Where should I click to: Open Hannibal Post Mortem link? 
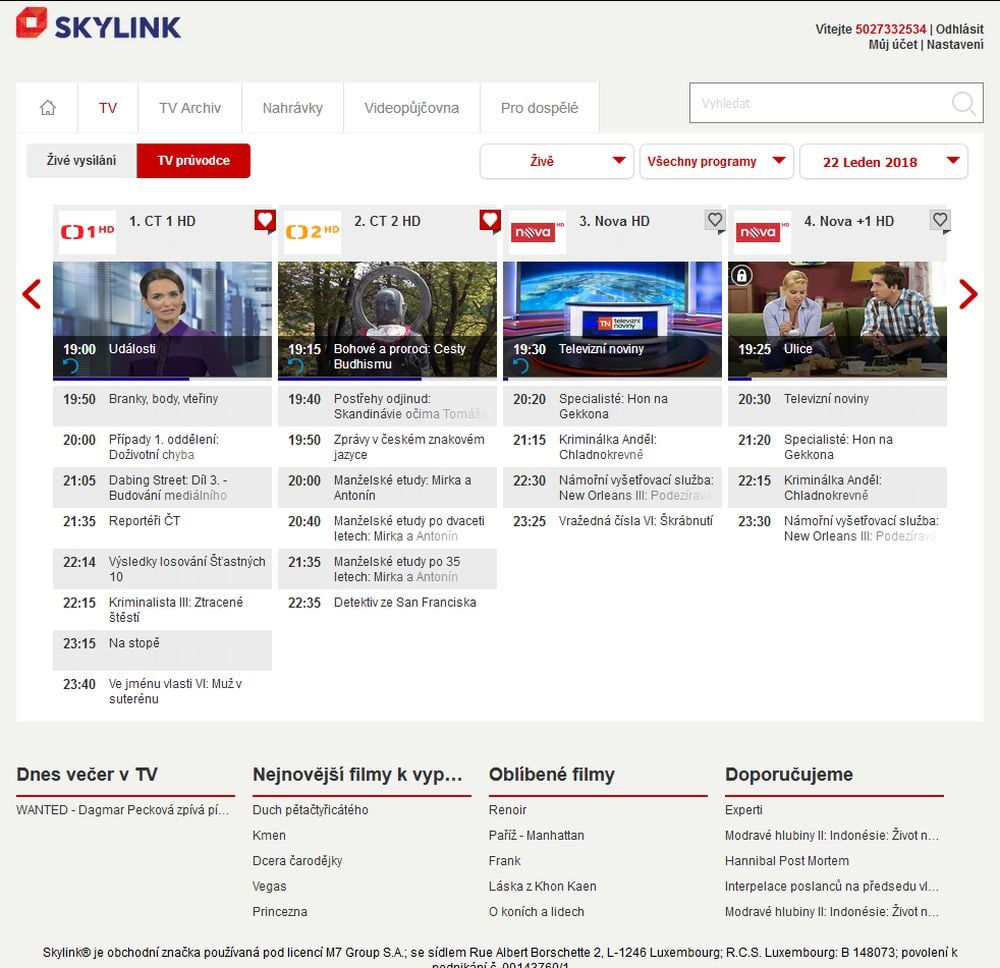tap(787, 861)
